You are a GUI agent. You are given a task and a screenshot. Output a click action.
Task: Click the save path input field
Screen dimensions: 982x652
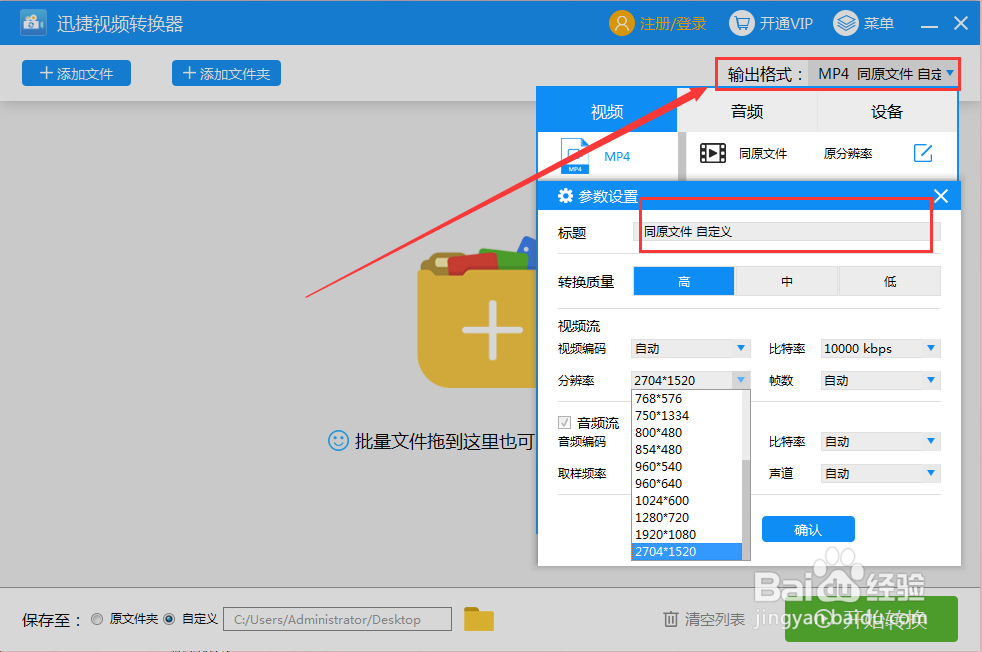coord(338,619)
